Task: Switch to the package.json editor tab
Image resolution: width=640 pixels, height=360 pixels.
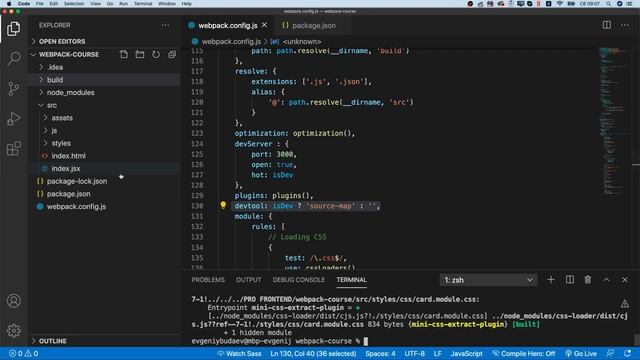Action: click(314, 25)
